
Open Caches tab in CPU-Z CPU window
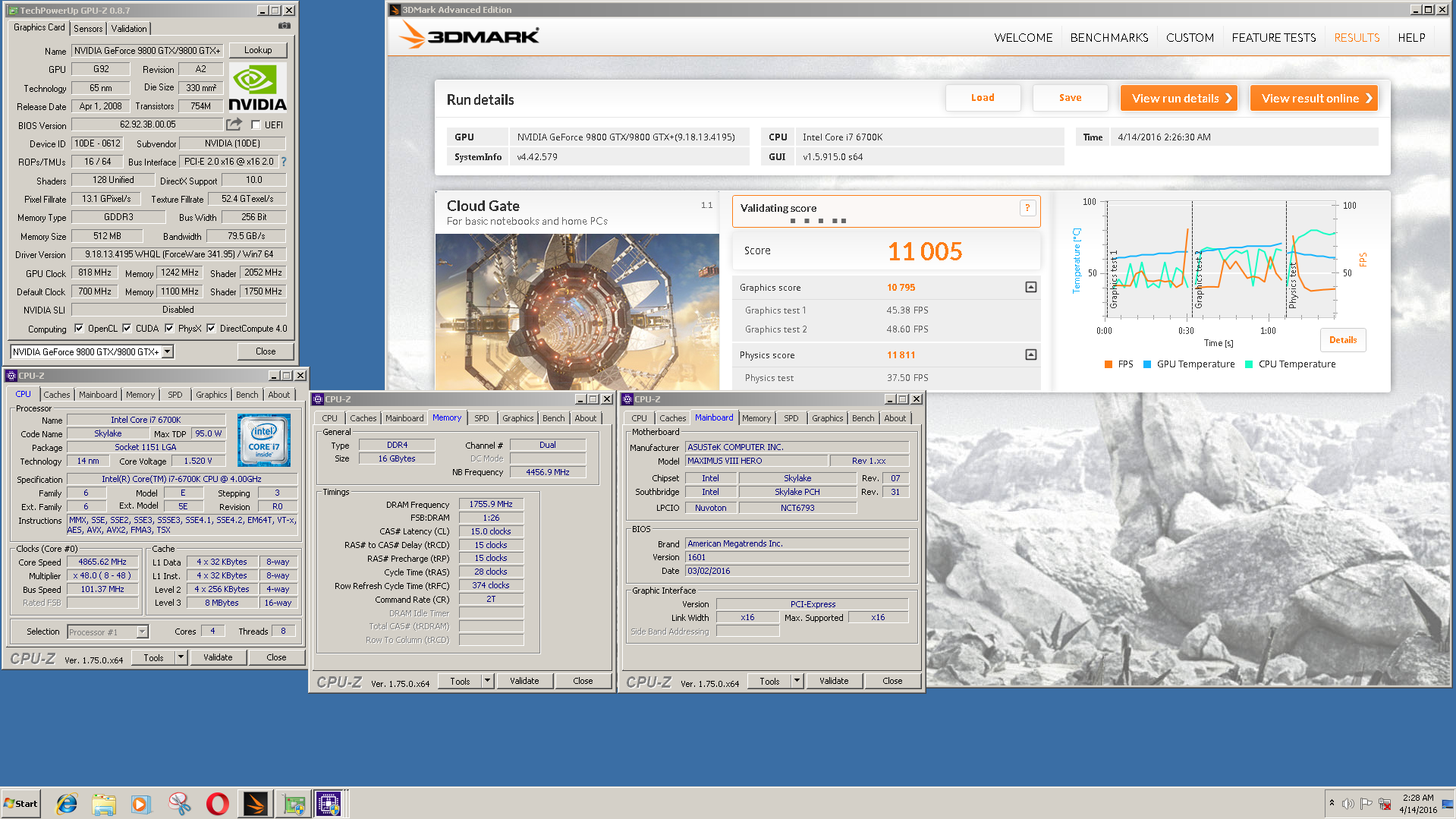pos(56,395)
